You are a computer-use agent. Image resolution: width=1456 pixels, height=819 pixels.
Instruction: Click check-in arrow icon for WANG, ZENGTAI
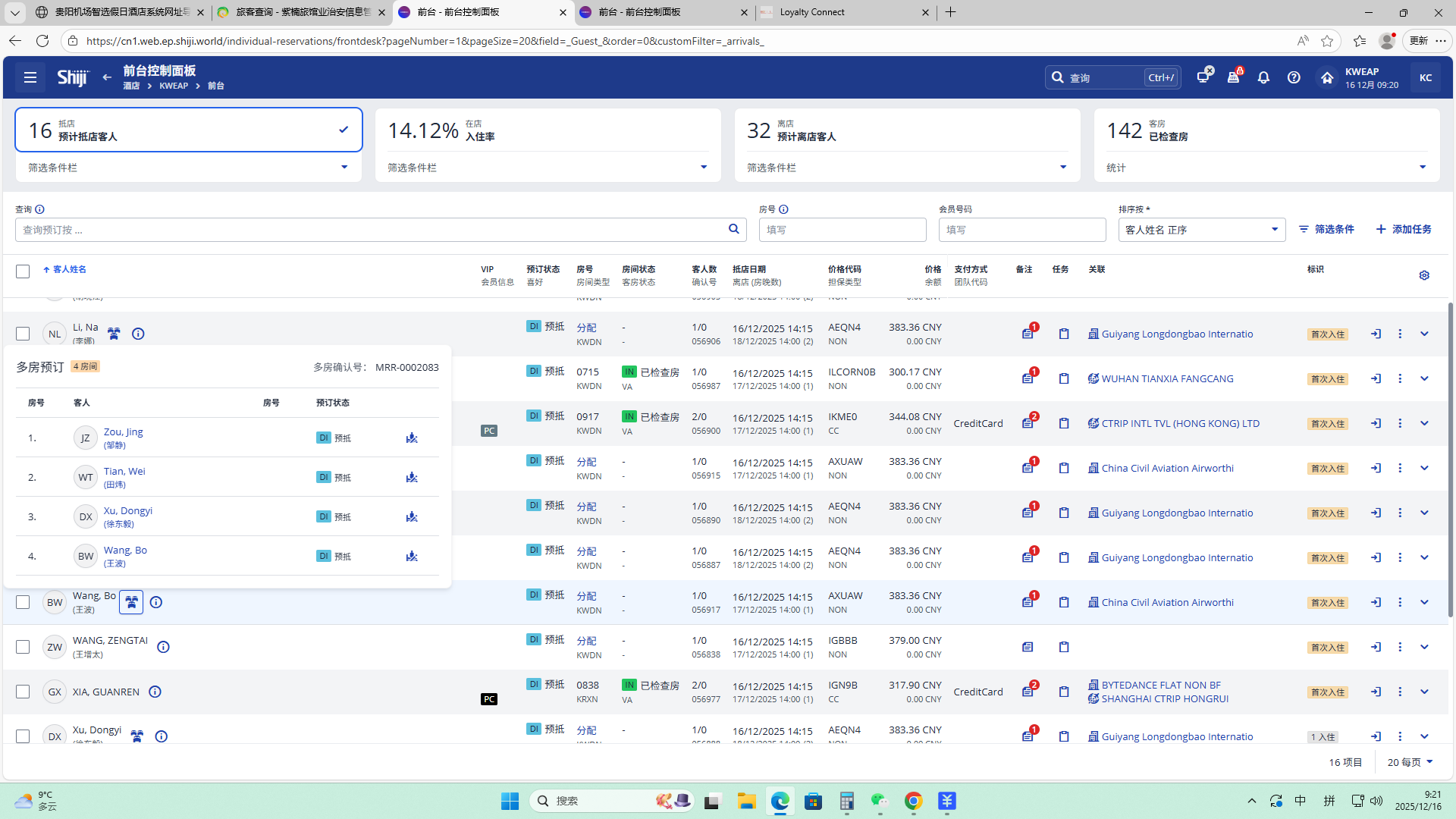tap(1376, 647)
